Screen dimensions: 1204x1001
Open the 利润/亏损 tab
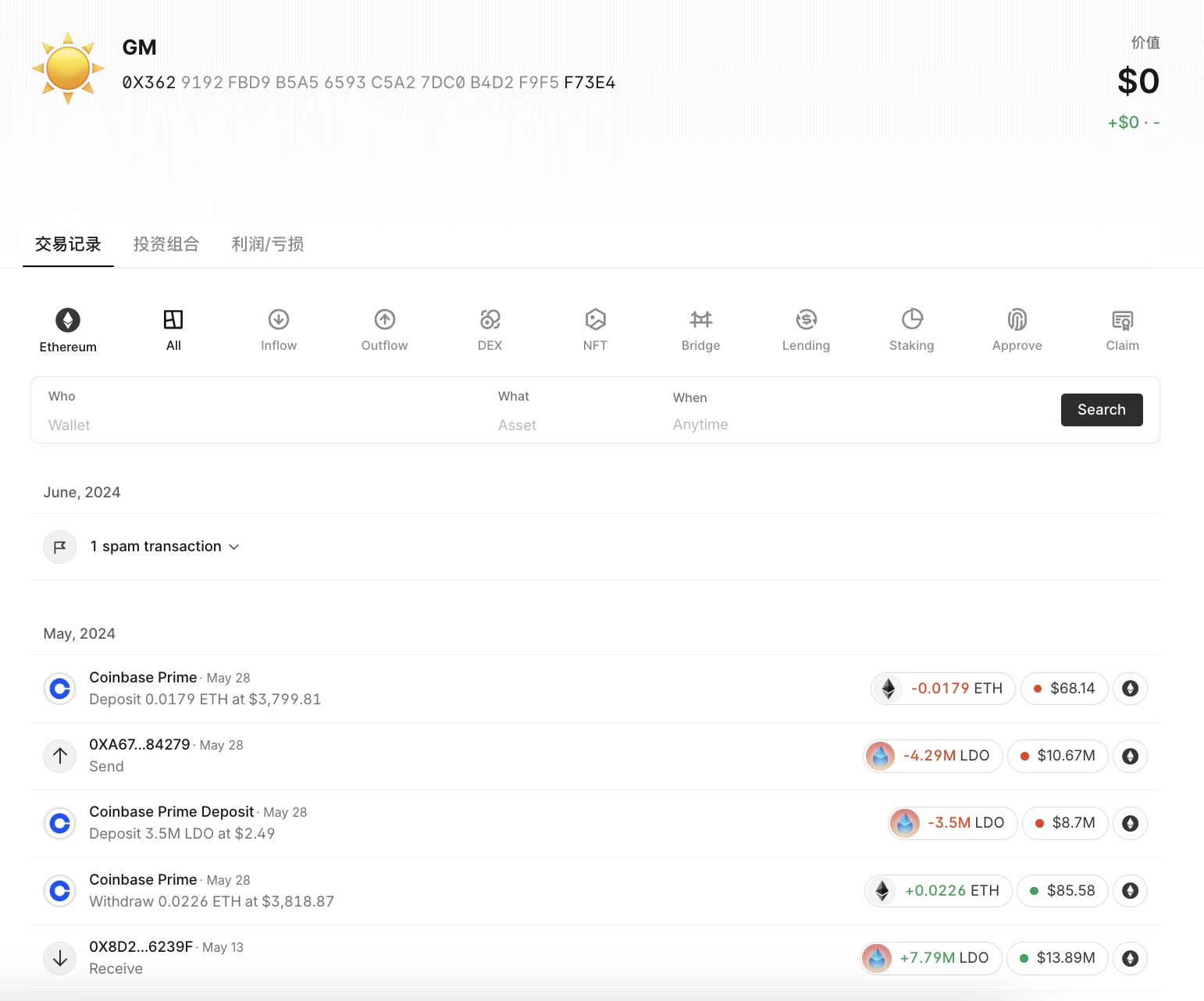[268, 244]
